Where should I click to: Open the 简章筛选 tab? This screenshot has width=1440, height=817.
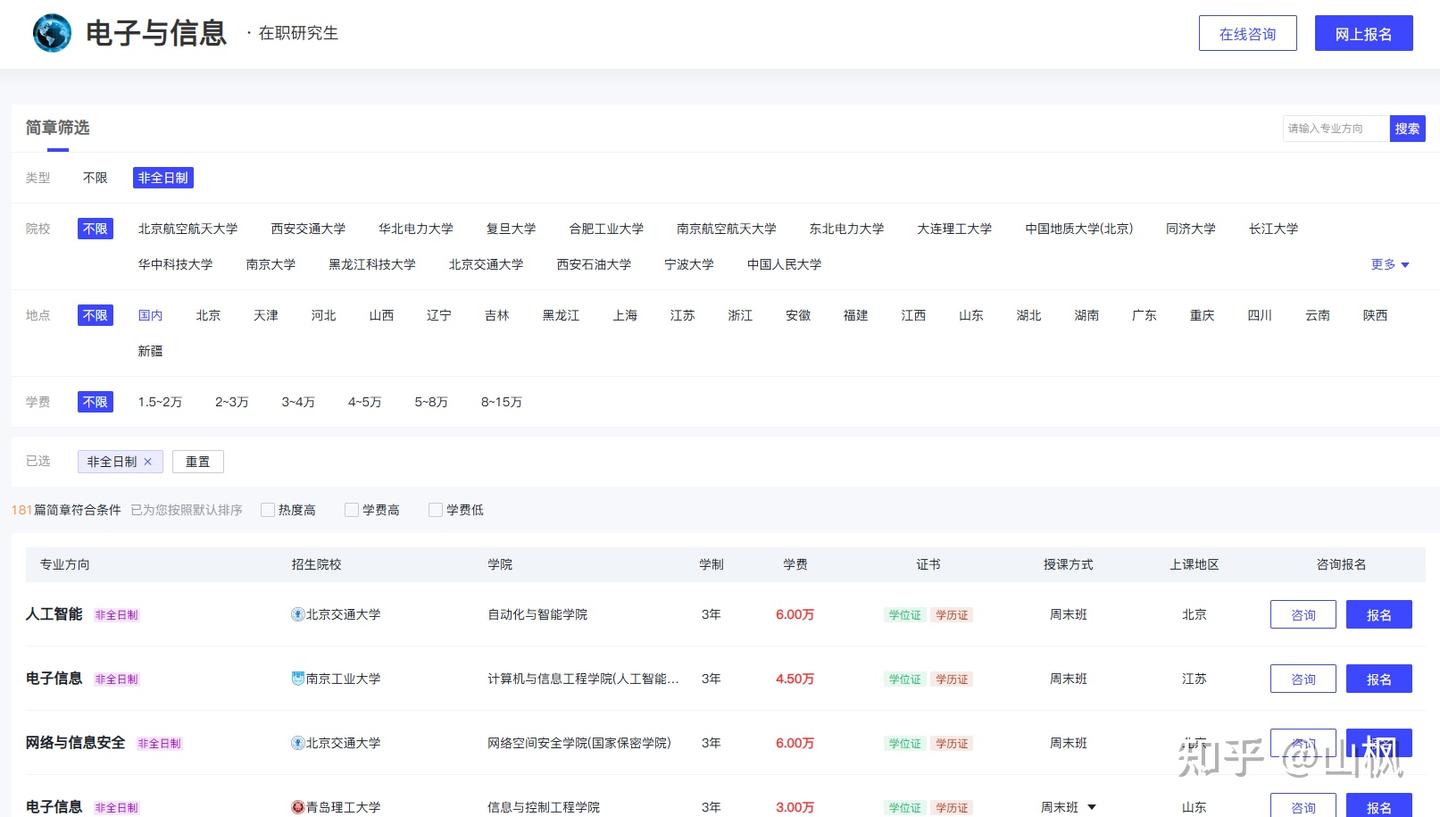tap(57, 128)
